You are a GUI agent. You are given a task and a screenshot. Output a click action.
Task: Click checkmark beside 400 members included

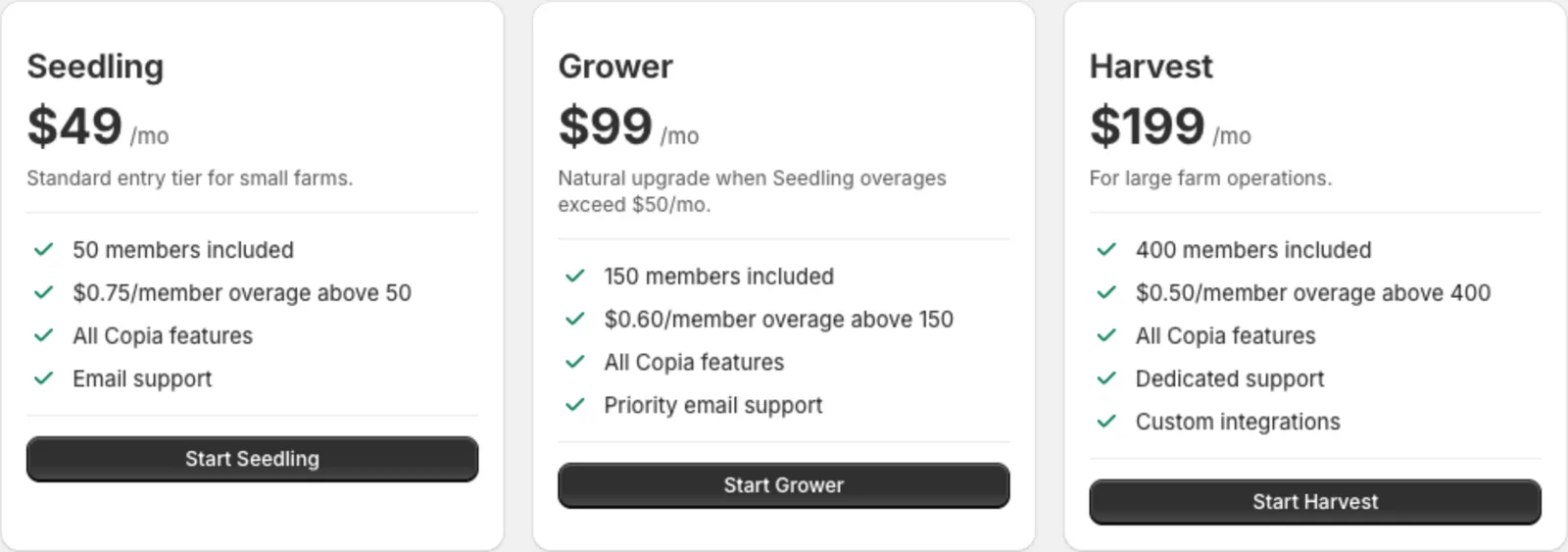tap(1106, 250)
